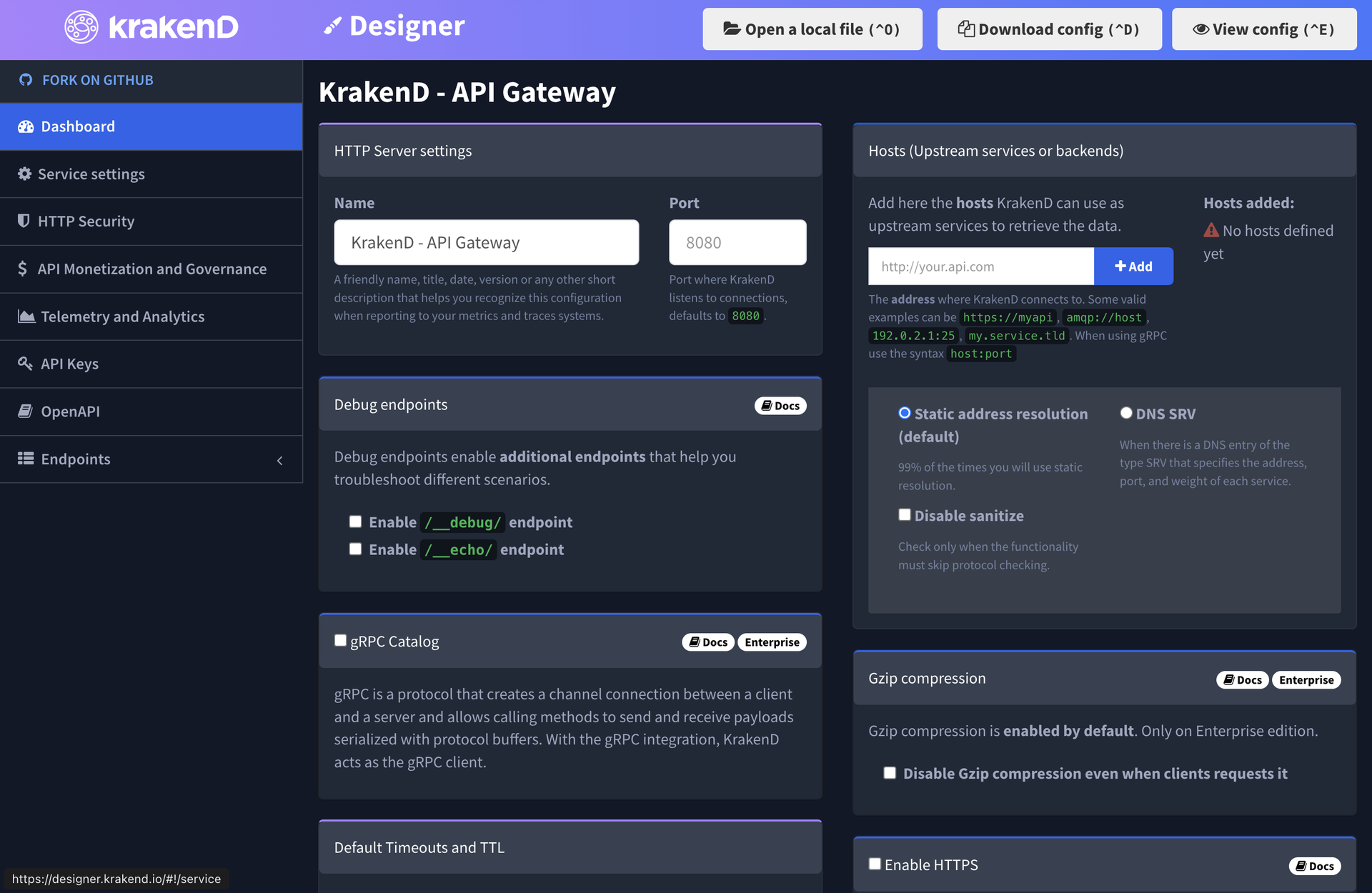Click the API Keys key icon

(x=26, y=364)
